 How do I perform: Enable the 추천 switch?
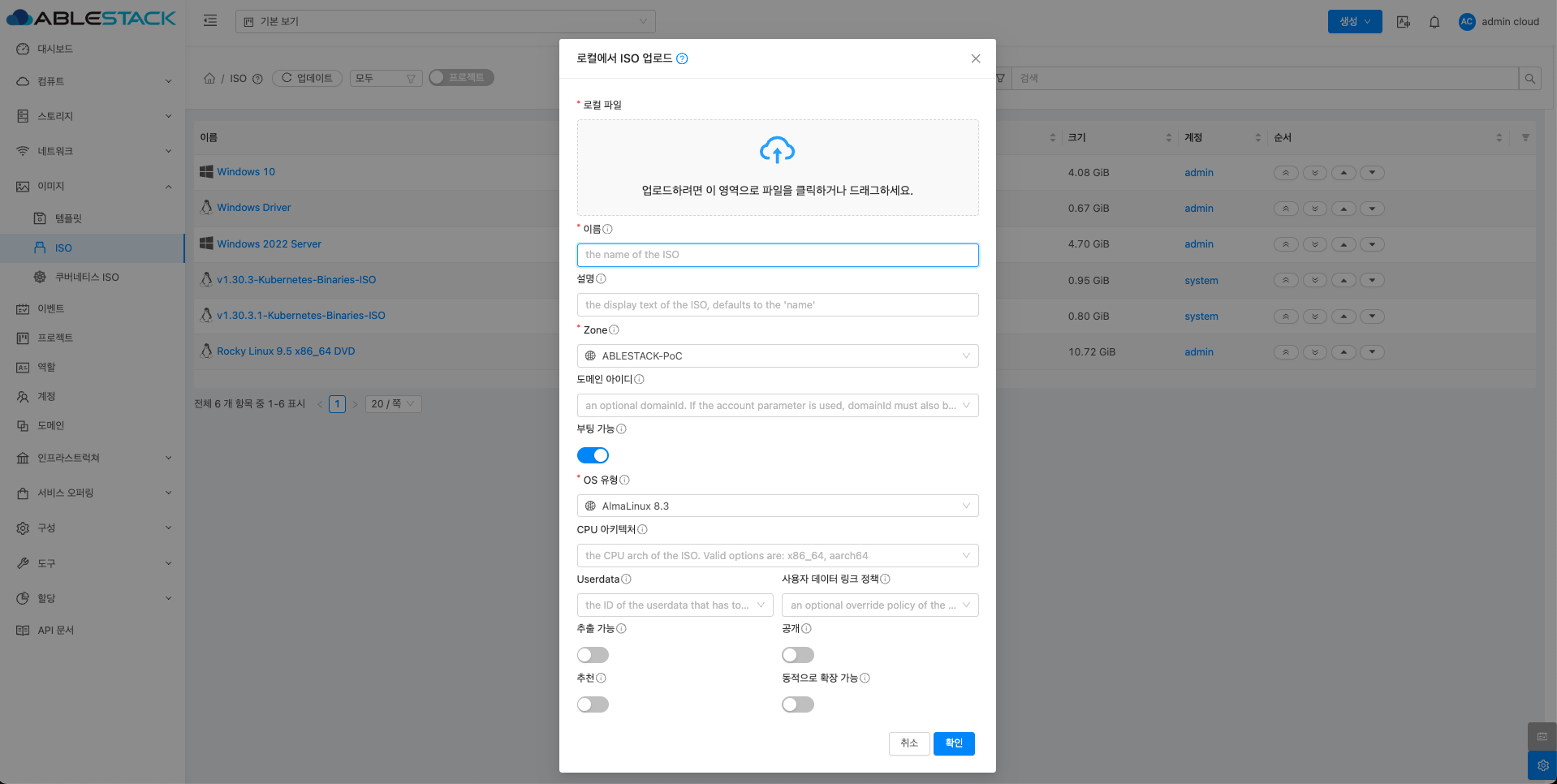coord(593,704)
